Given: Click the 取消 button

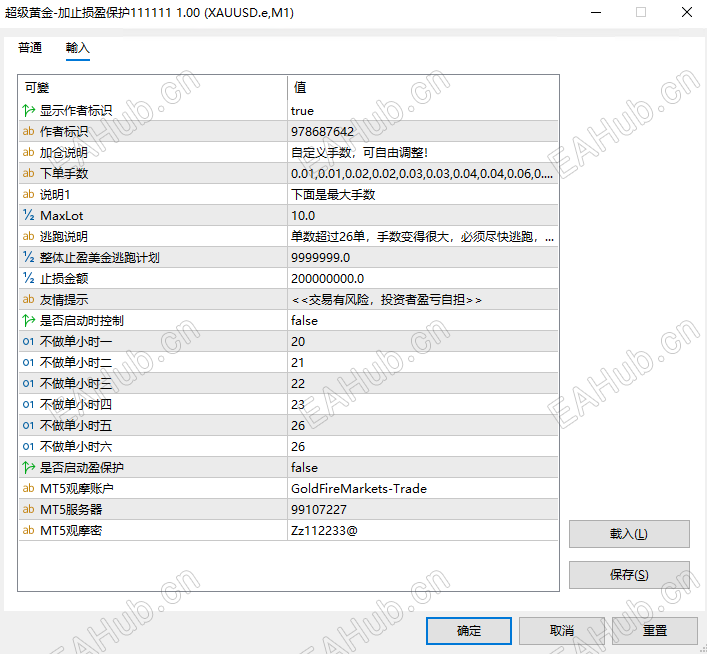Looking at the screenshot, I should coord(561,631).
